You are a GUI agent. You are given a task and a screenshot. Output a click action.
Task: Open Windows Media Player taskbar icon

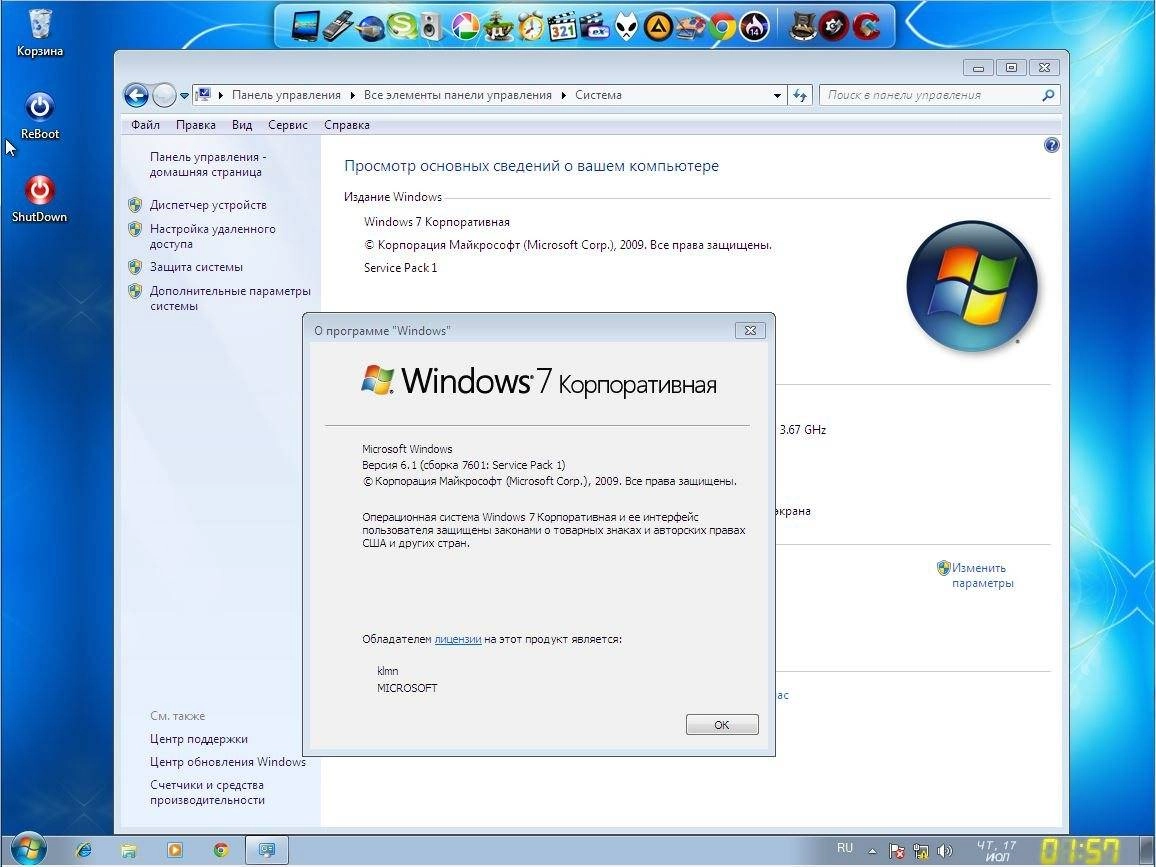coord(175,850)
